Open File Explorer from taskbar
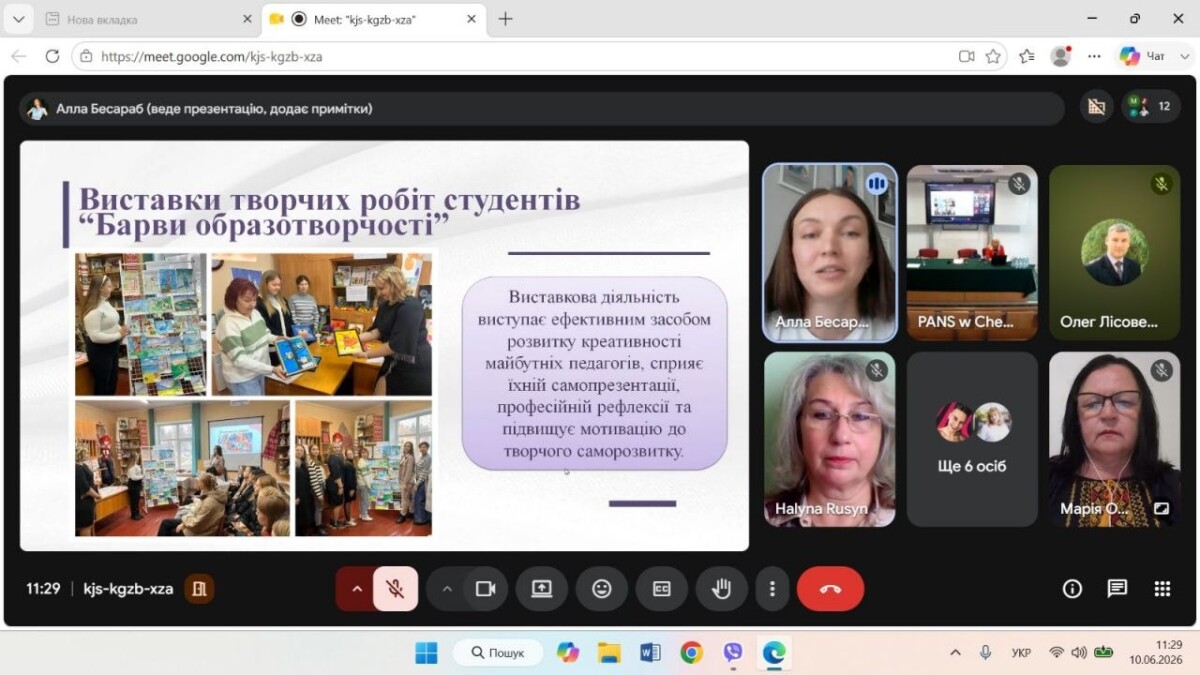 pos(609,653)
